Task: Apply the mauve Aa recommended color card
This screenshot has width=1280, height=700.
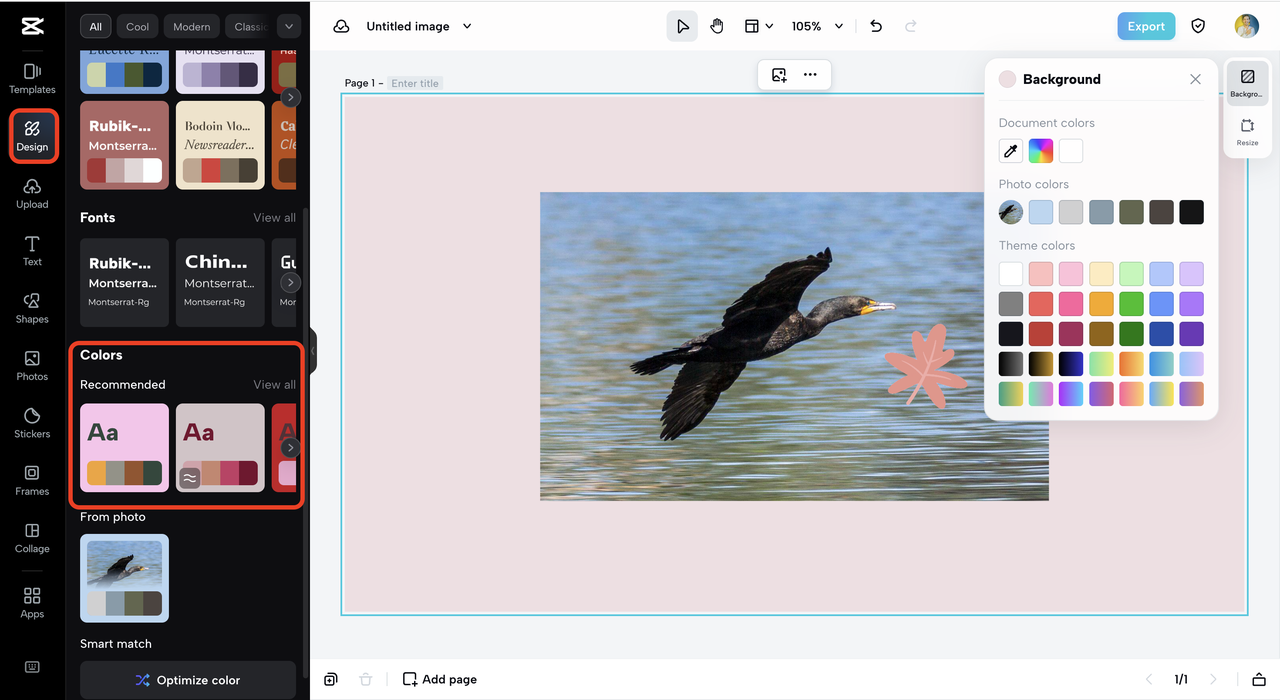Action: [220, 447]
